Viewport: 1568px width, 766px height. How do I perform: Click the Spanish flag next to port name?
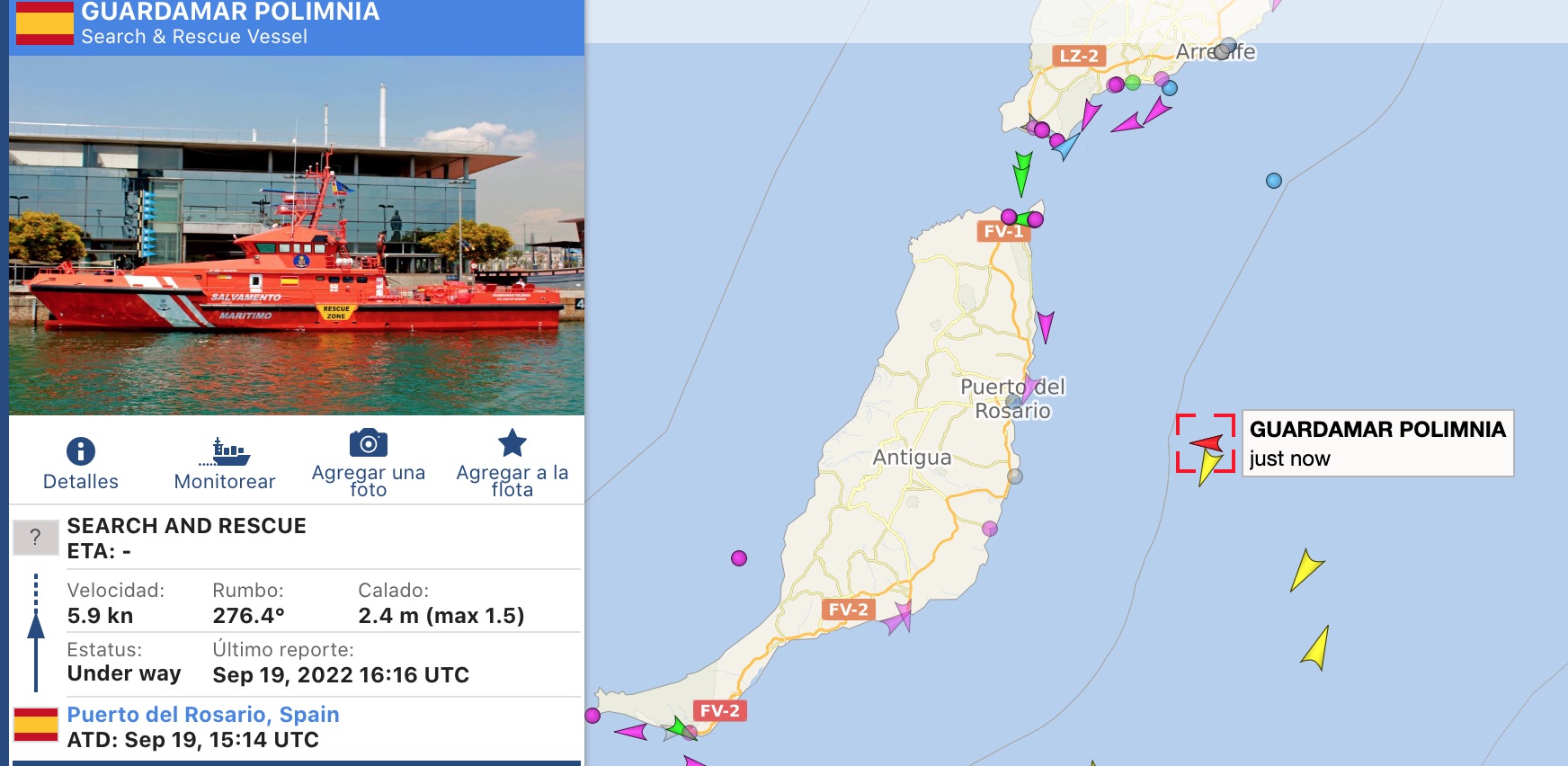(x=36, y=725)
